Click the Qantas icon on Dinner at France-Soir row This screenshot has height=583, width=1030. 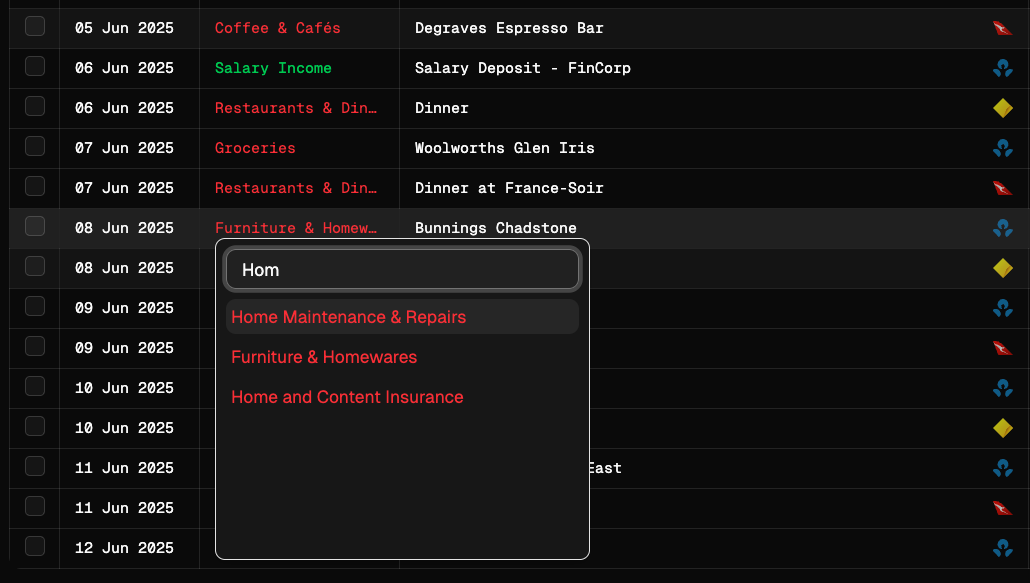(x=1003, y=188)
